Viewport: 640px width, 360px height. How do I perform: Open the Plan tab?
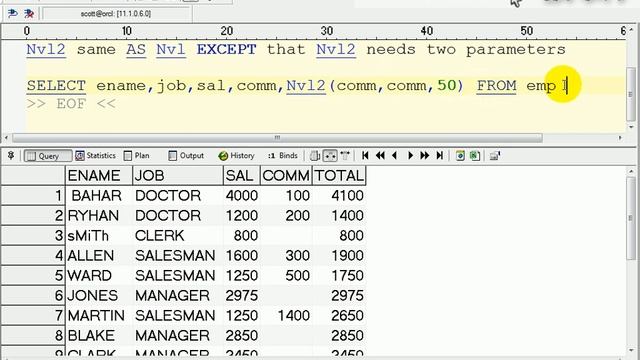point(137,156)
